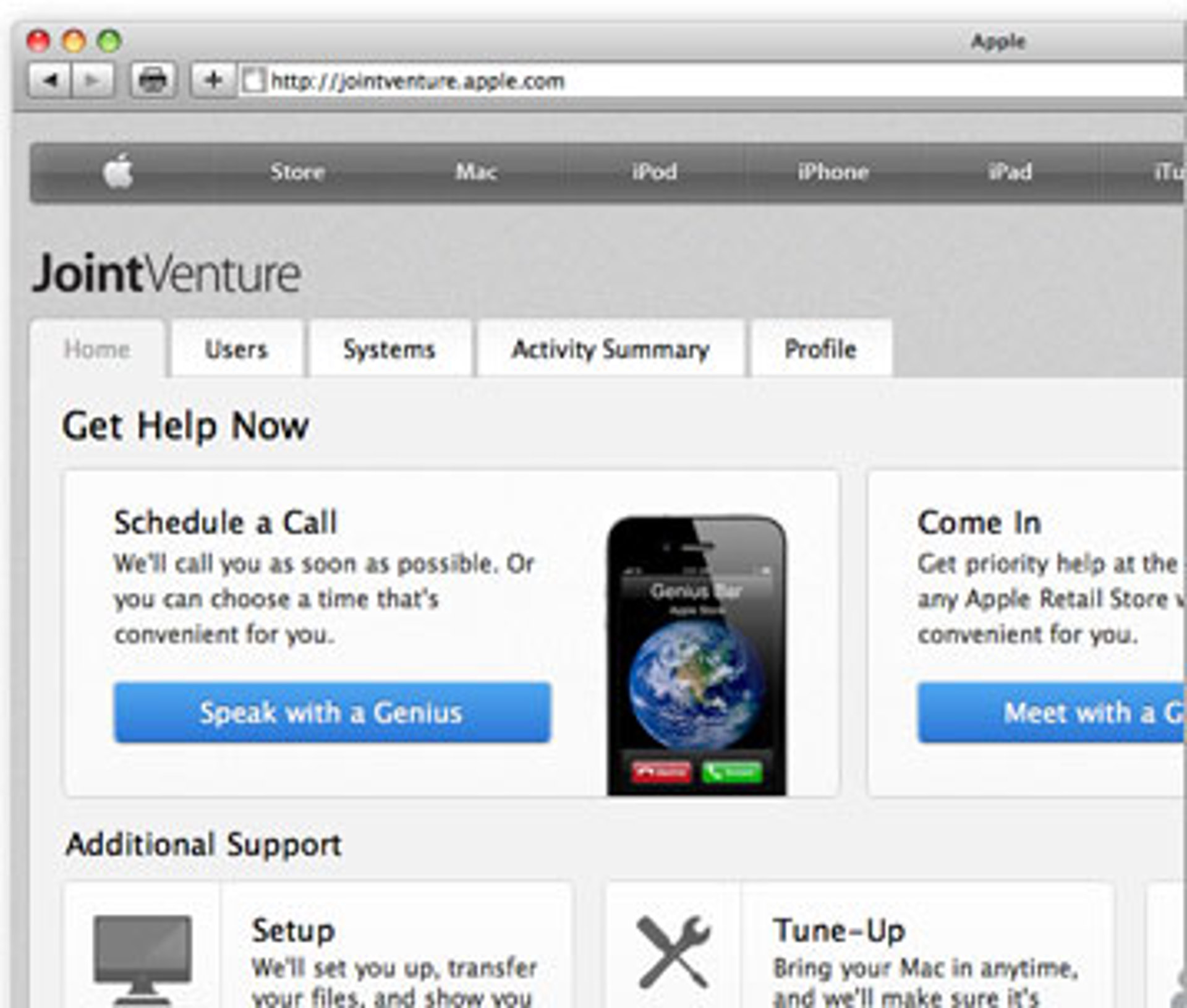Switch to the Users tab

237,349
